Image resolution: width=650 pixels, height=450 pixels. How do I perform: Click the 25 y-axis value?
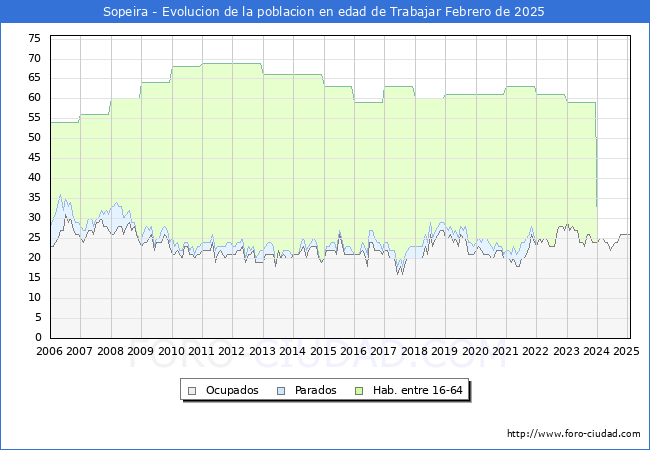pos(34,237)
